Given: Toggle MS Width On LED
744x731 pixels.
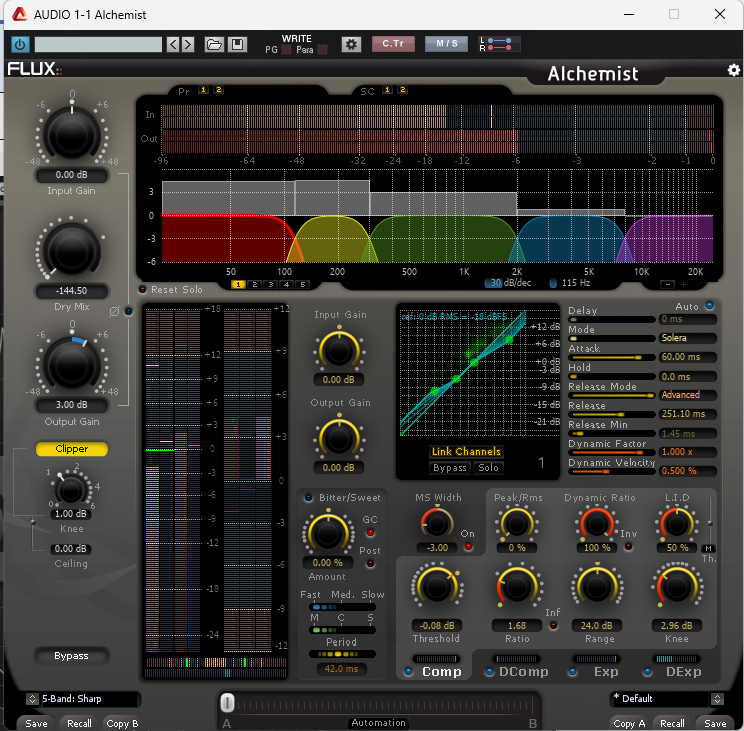Looking at the screenshot, I should point(468,546).
